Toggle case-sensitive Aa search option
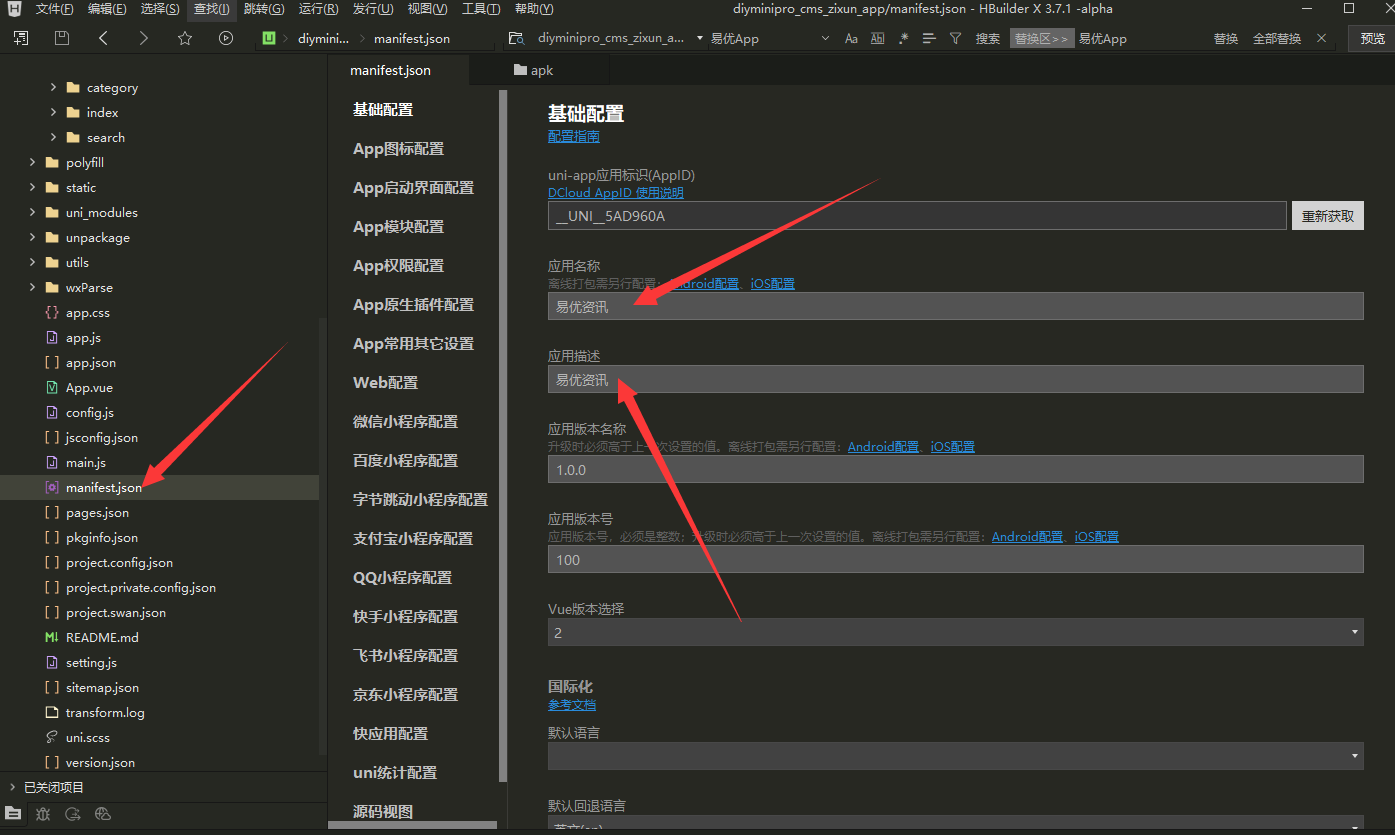Viewport: 1395px width, 835px height. coord(851,38)
